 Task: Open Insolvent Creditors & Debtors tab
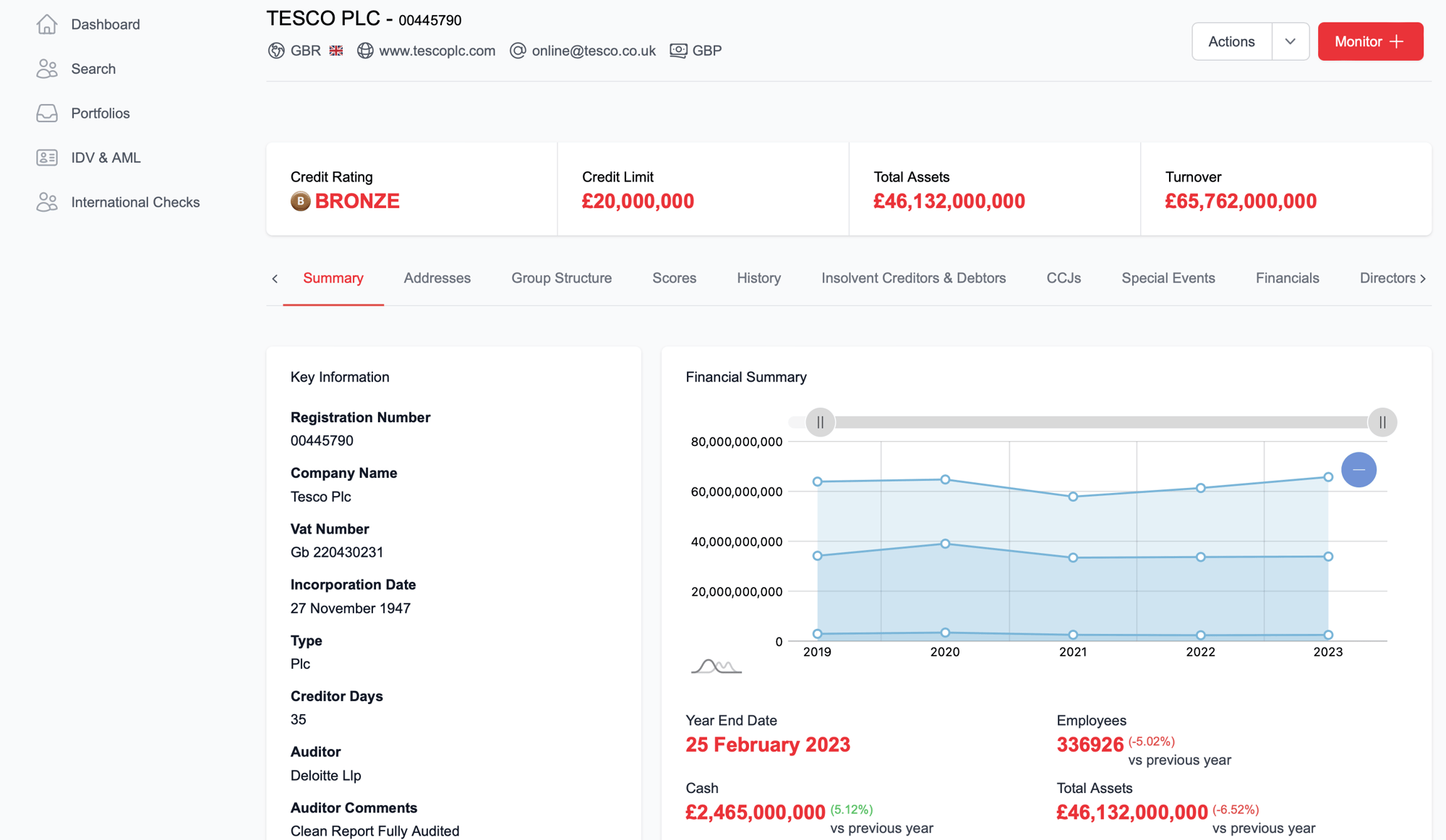(914, 278)
